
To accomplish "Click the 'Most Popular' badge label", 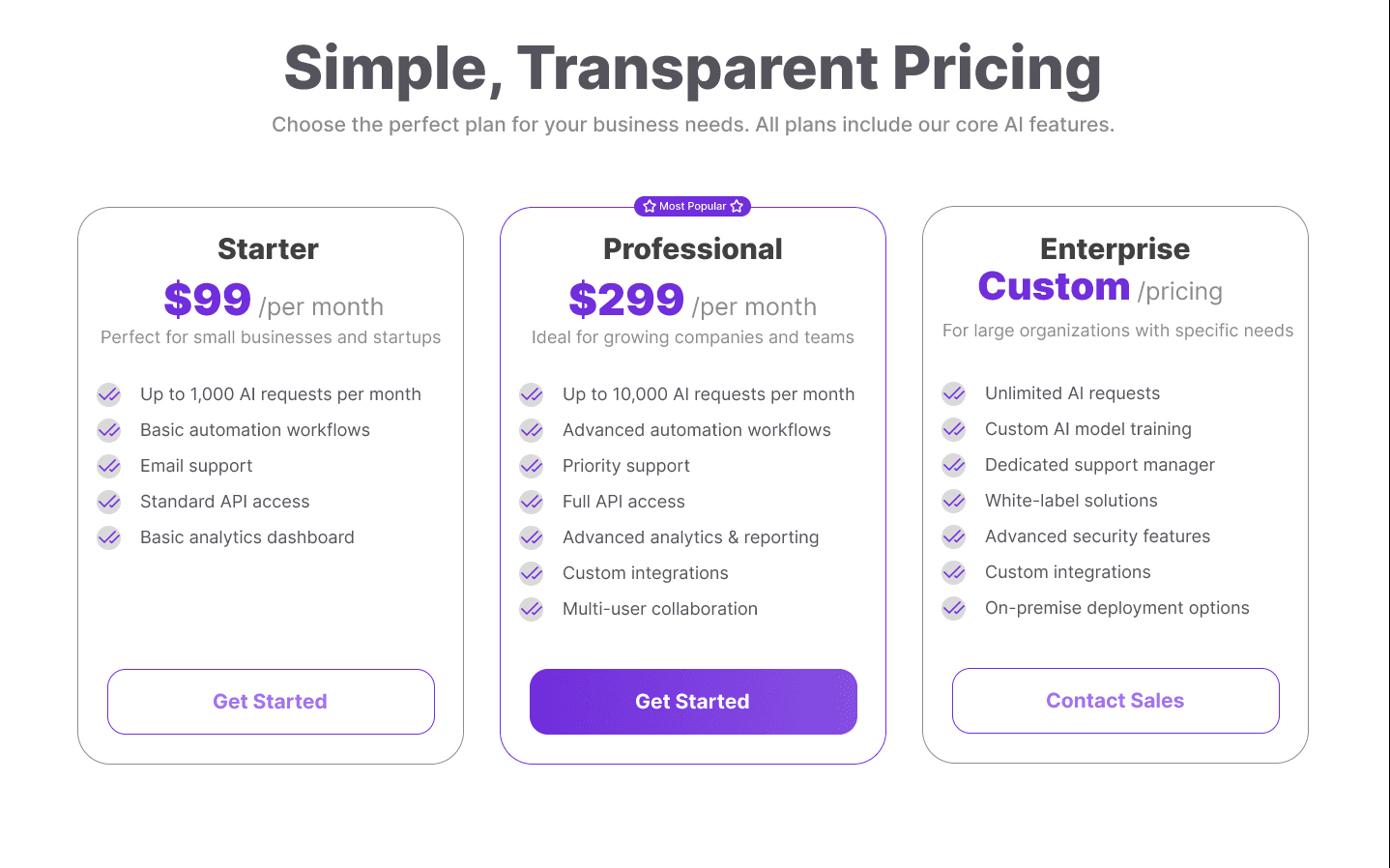I will [x=692, y=206].
